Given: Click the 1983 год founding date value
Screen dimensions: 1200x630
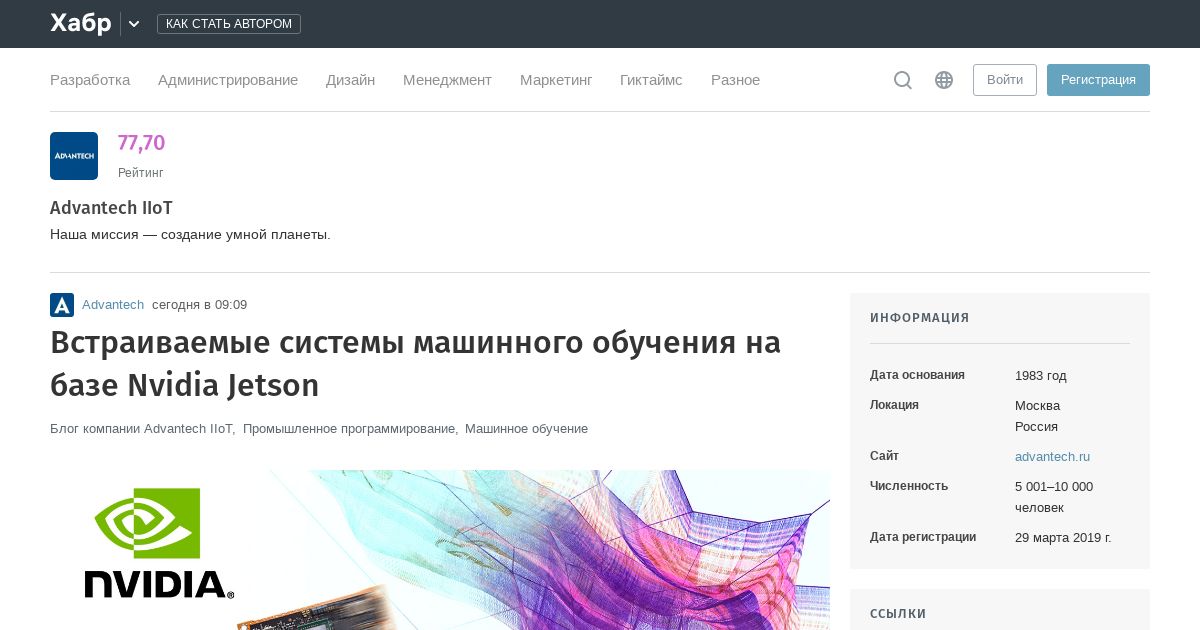Looking at the screenshot, I should tap(1041, 376).
